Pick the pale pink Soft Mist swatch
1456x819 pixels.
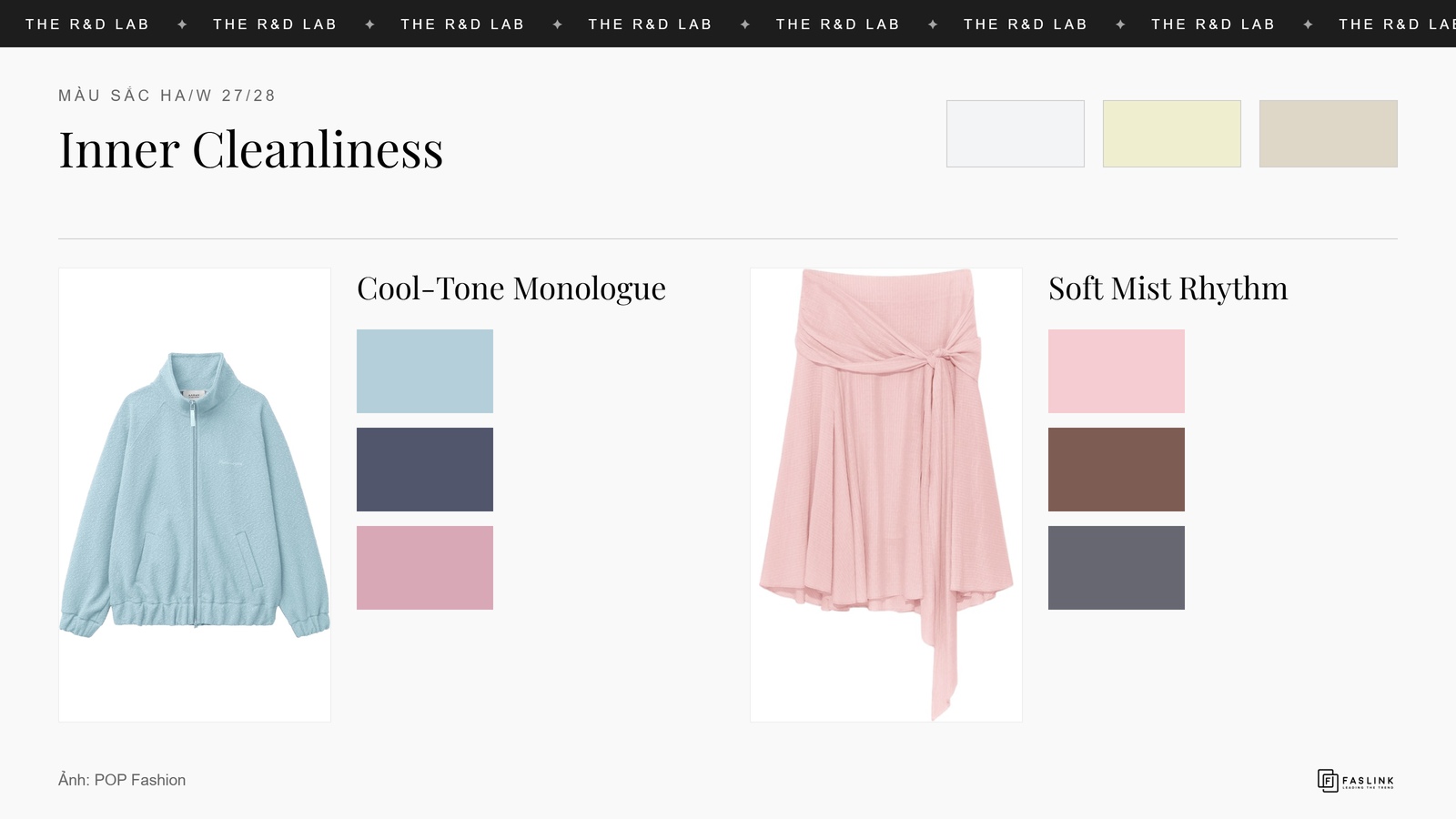[x=1117, y=371]
